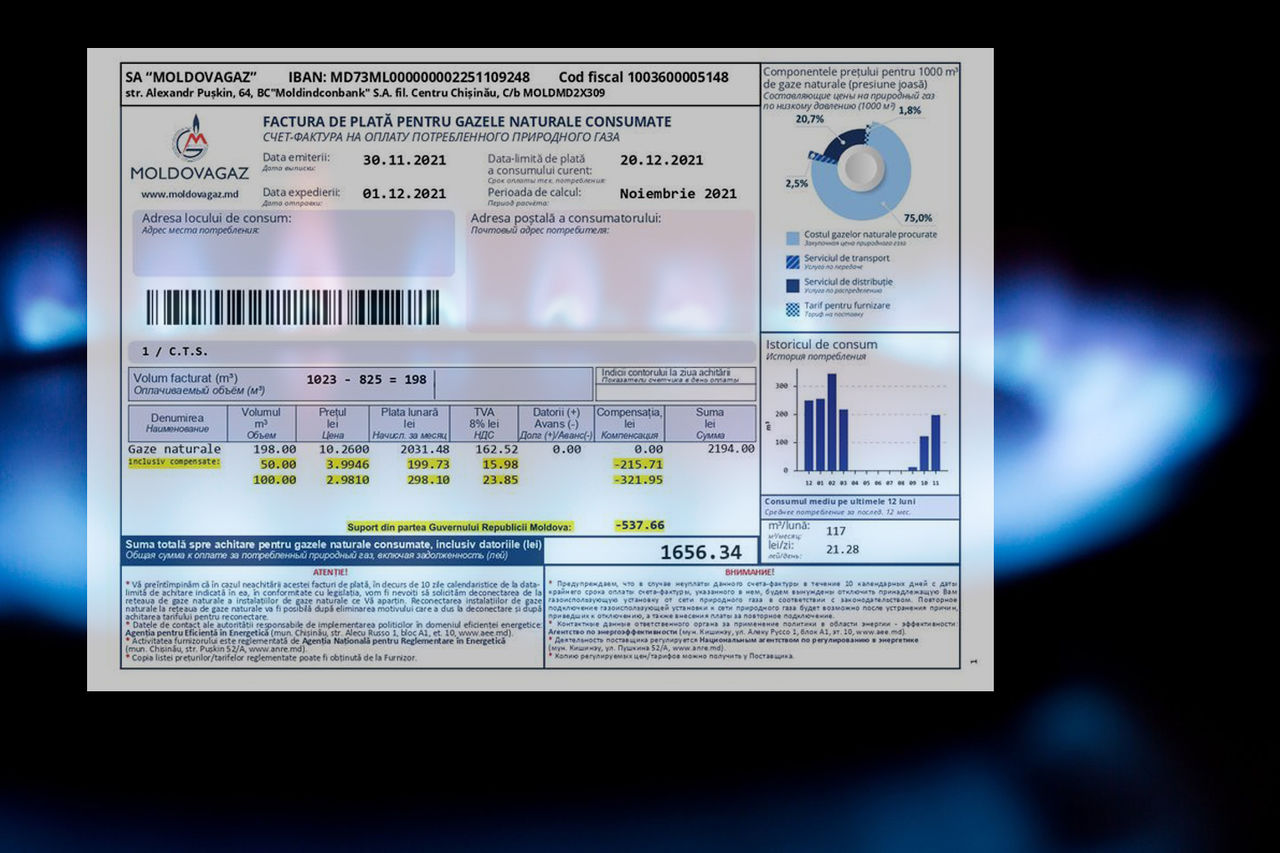The height and width of the screenshot is (853, 1280).
Task: Click the Moldovagaz flame logo
Action: (x=190, y=139)
